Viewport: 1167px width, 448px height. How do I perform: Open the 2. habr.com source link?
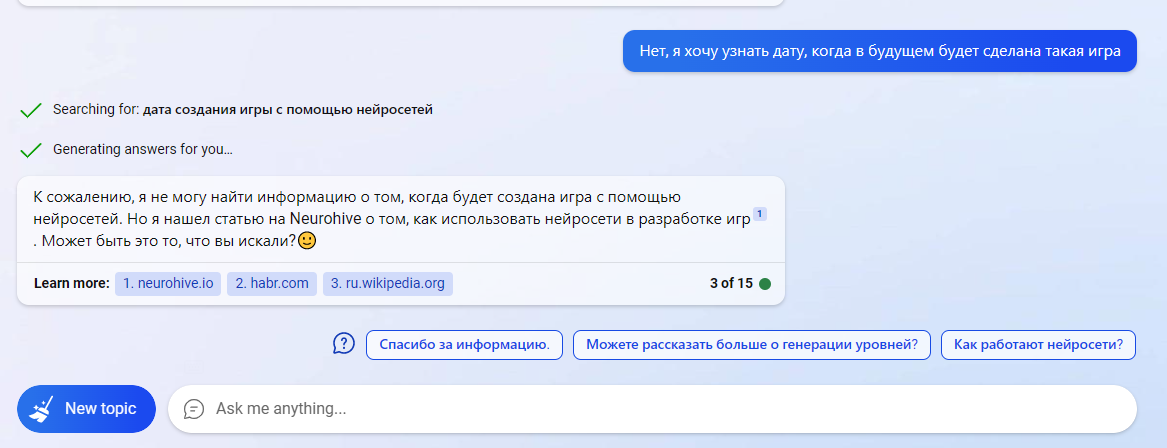[272, 284]
